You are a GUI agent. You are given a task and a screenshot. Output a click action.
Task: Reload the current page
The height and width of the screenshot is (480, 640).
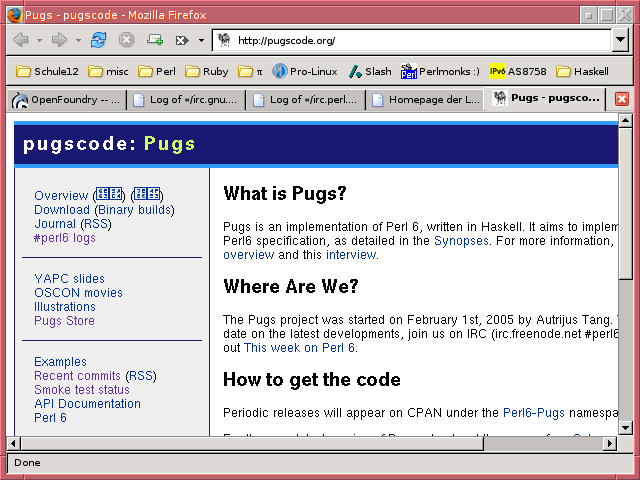(98, 40)
